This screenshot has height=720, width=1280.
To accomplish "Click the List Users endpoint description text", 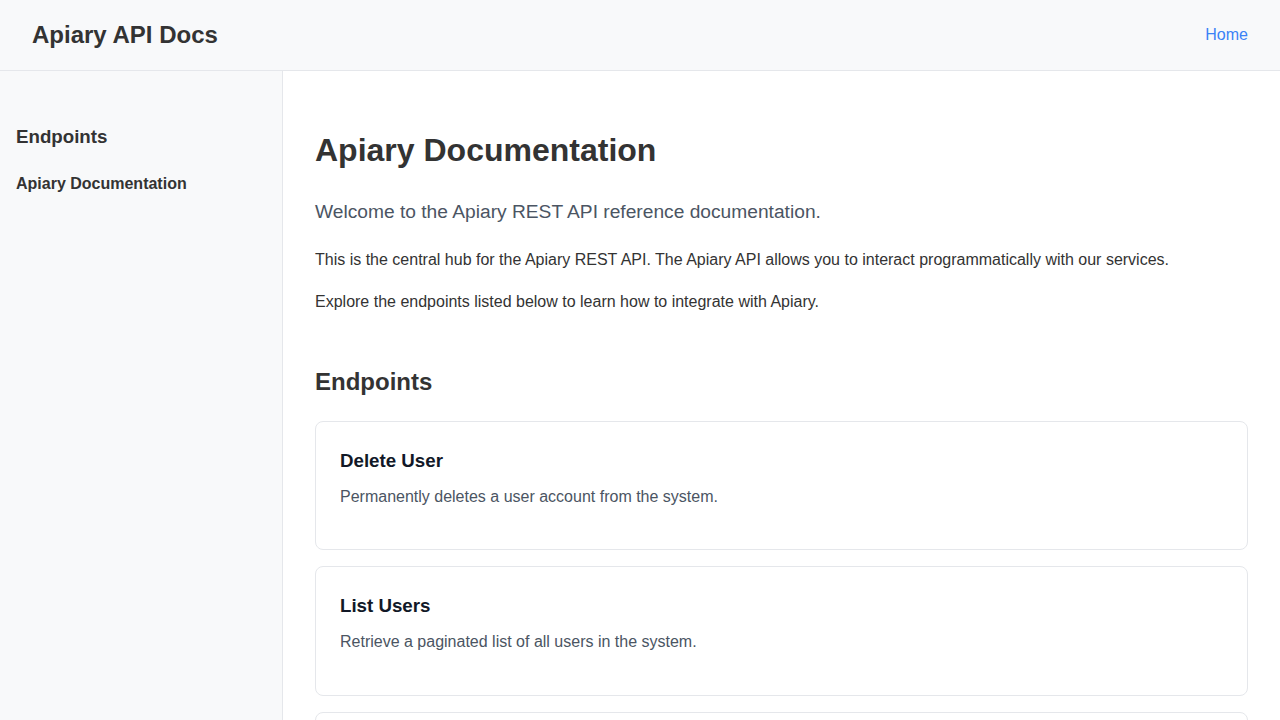I will click(518, 641).
